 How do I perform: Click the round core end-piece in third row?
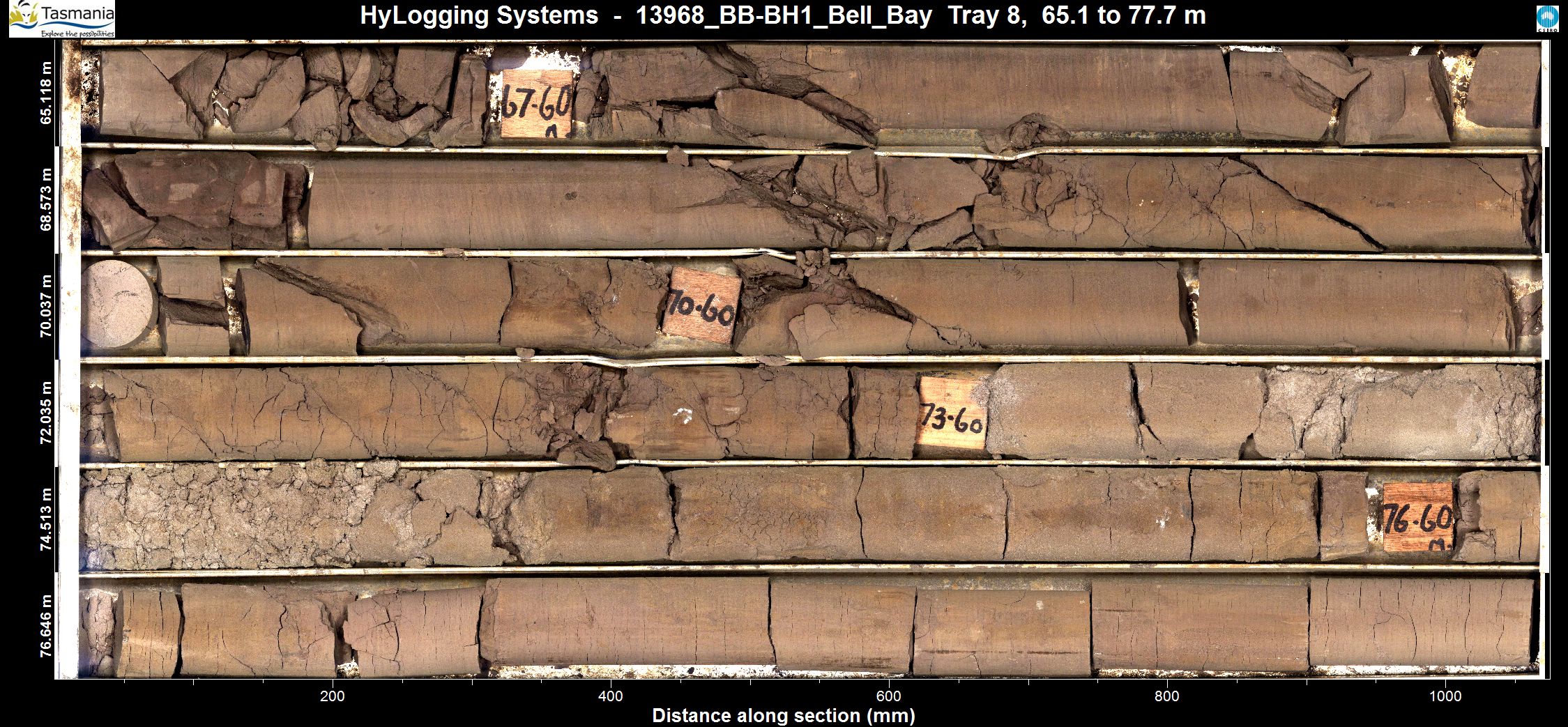(117, 304)
